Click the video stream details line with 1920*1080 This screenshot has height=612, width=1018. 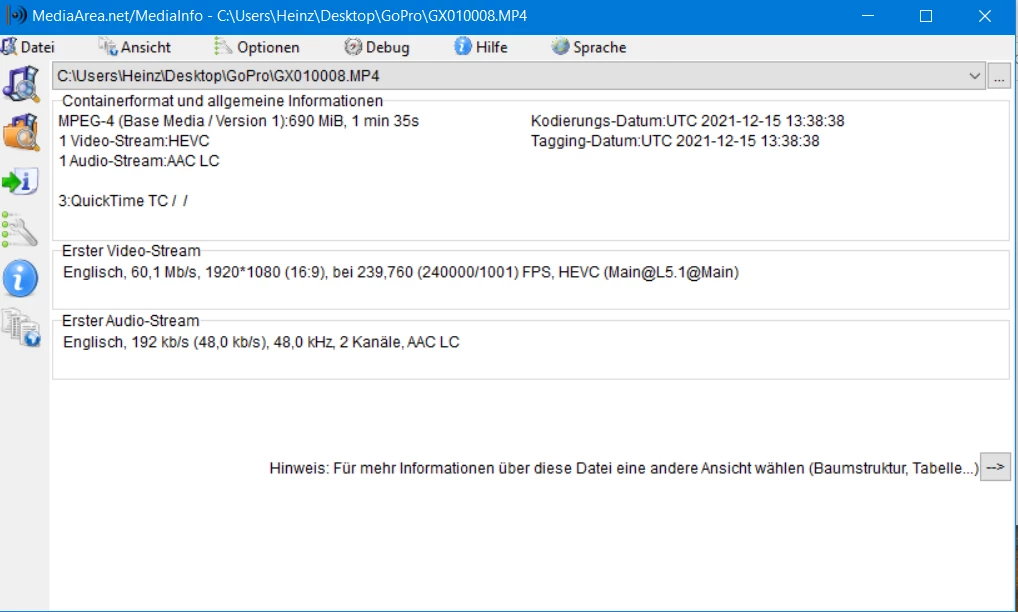401,272
